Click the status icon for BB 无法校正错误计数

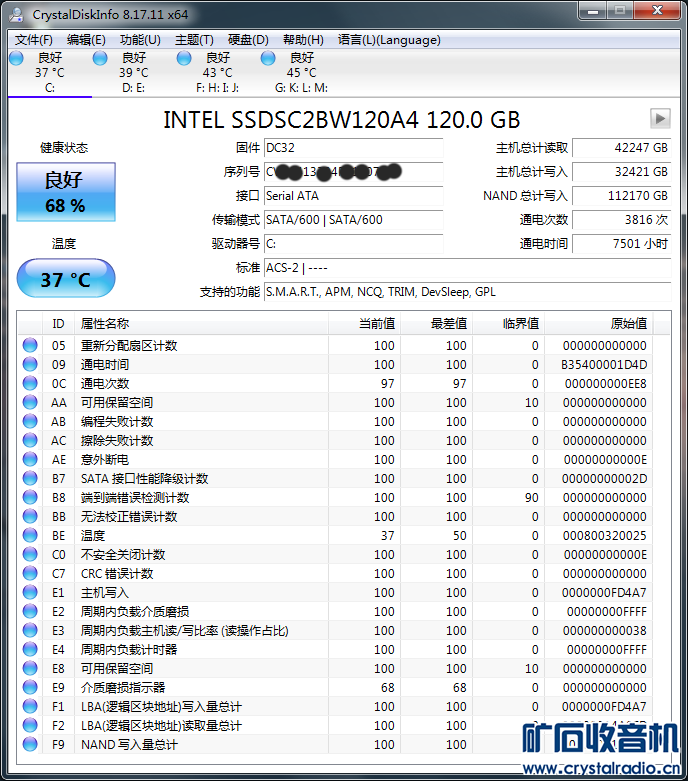coord(30,516)
